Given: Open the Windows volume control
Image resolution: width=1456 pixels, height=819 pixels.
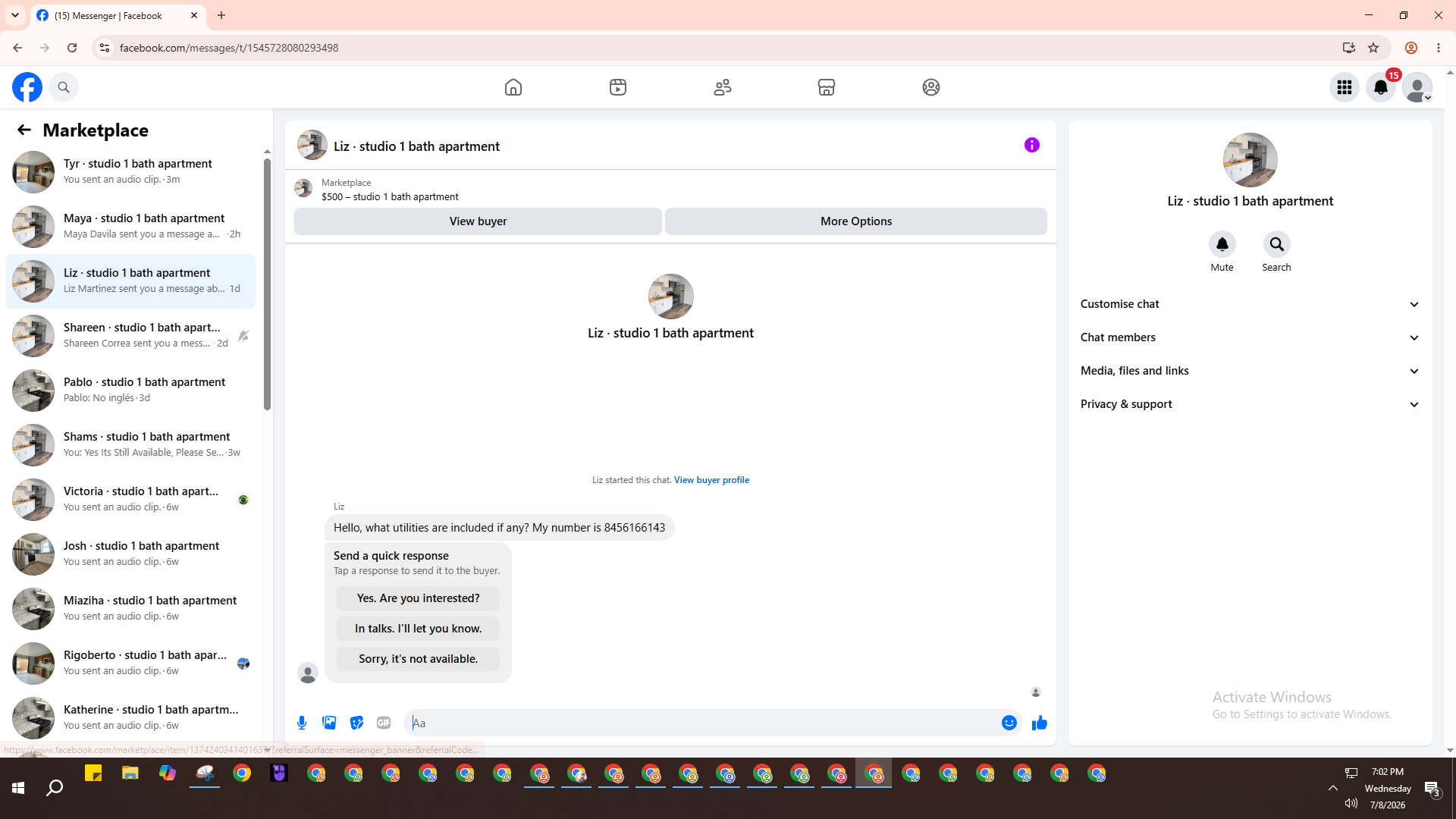Looking at the screenshot, I should 1351,804.
